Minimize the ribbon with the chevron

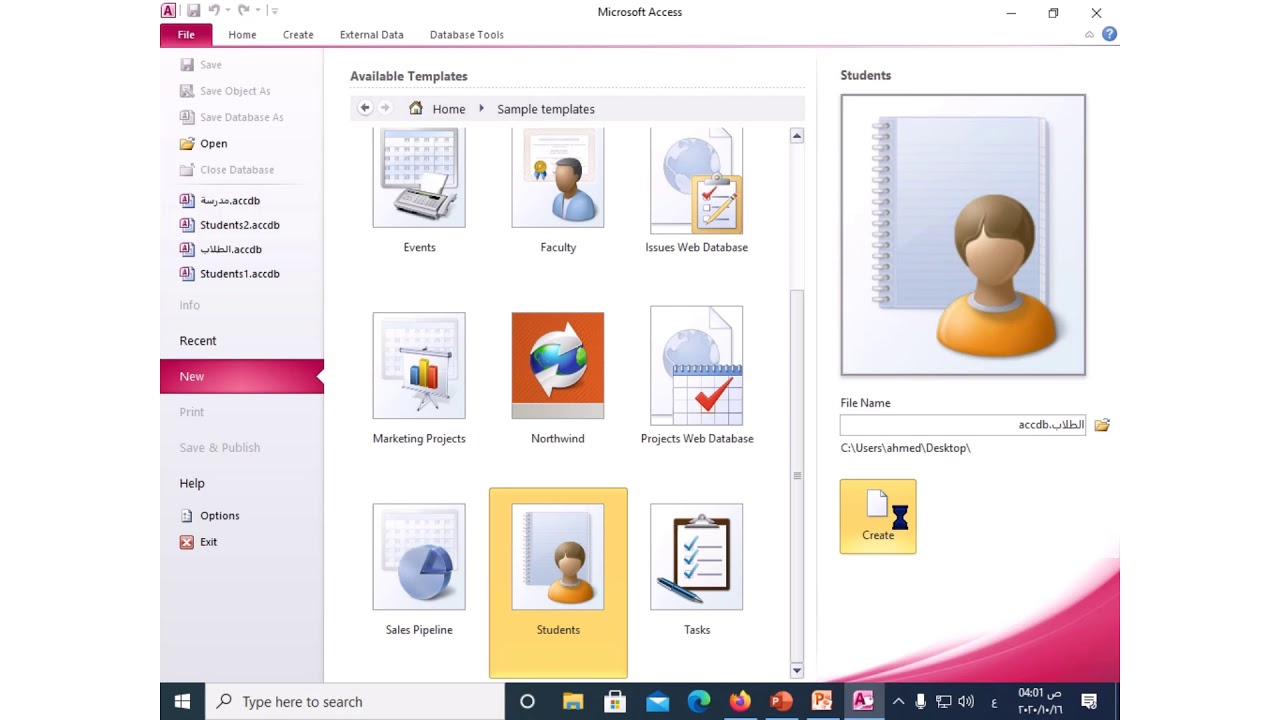pos(1090,34)
